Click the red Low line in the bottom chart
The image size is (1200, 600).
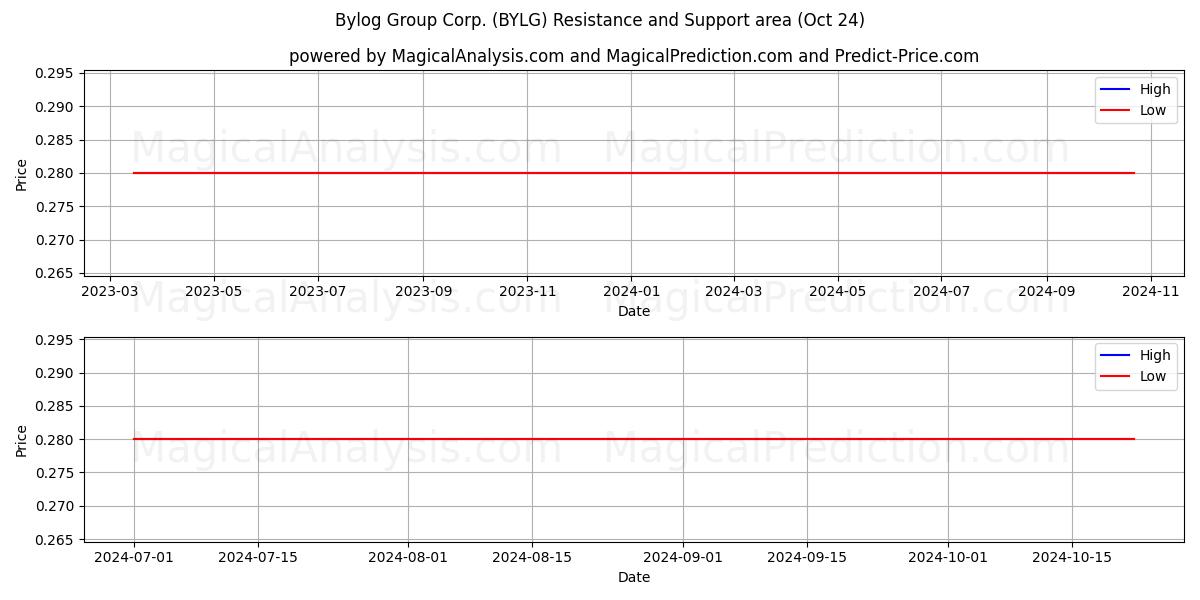(x=634, y=439)
